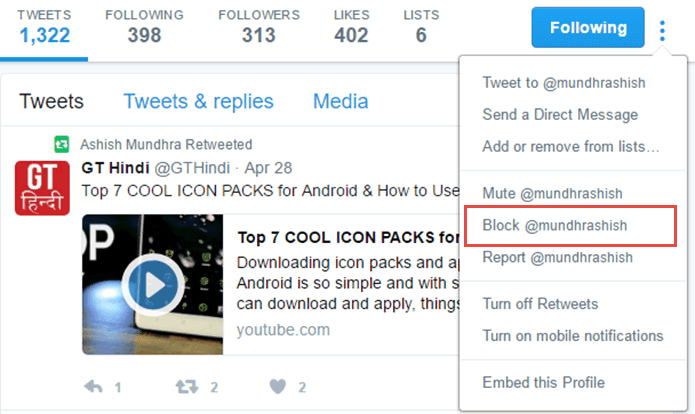Choose Block @mundhrashish from the menu
695x414 pixels.
pos(554,226)
